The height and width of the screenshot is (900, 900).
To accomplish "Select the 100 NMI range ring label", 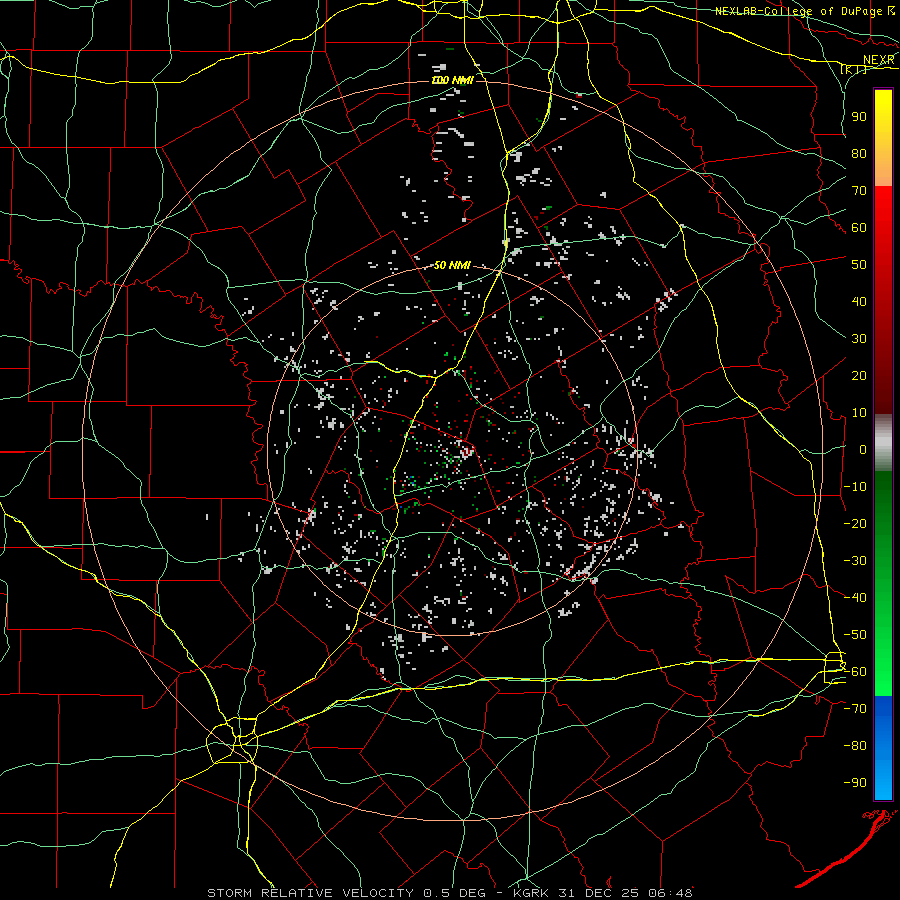I will (x=452, y=80).
